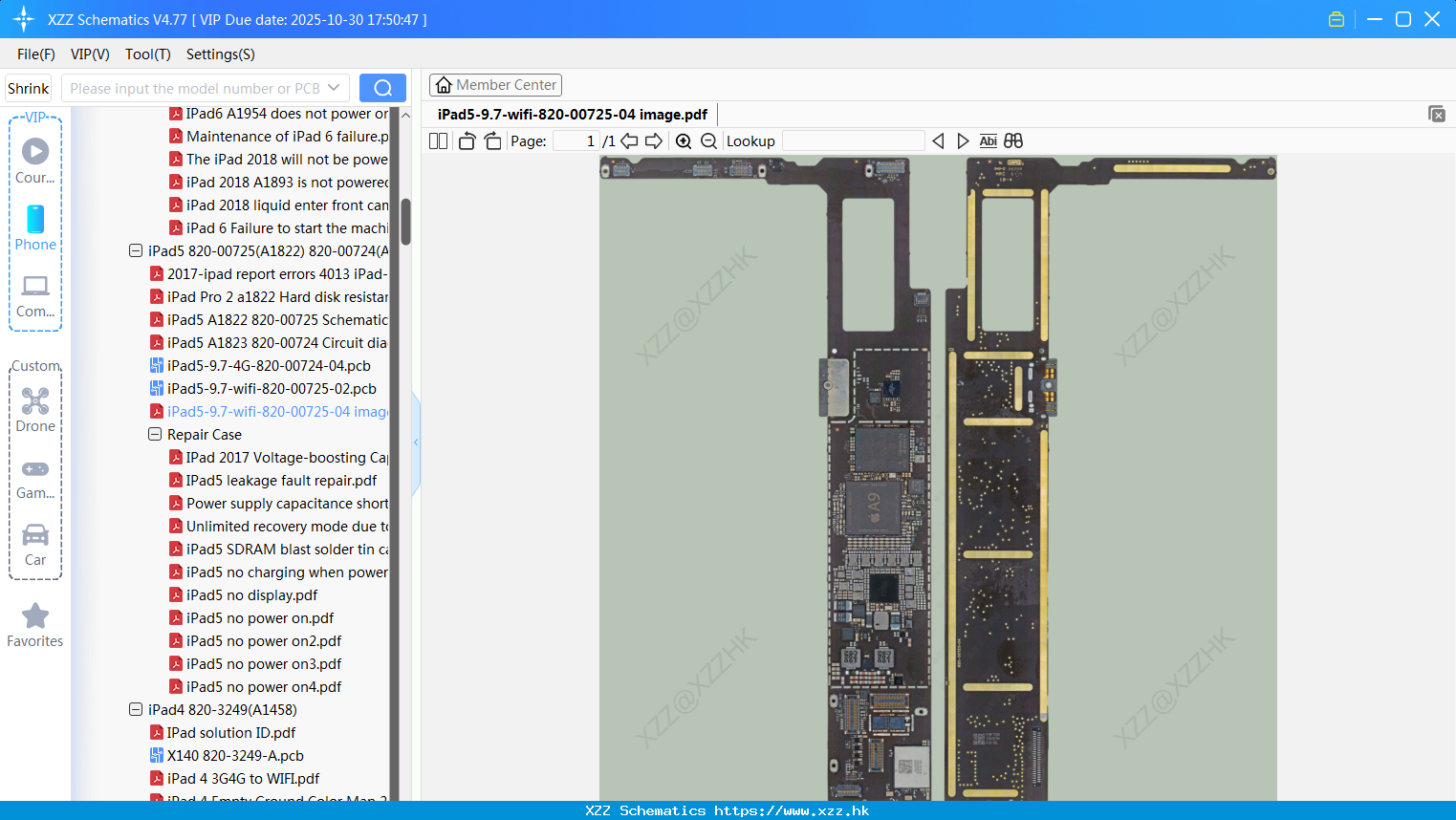Viewport: 1456px width, 820px height.
Task: Click the XZZ app logo icon
Action: tap(24, 19)
